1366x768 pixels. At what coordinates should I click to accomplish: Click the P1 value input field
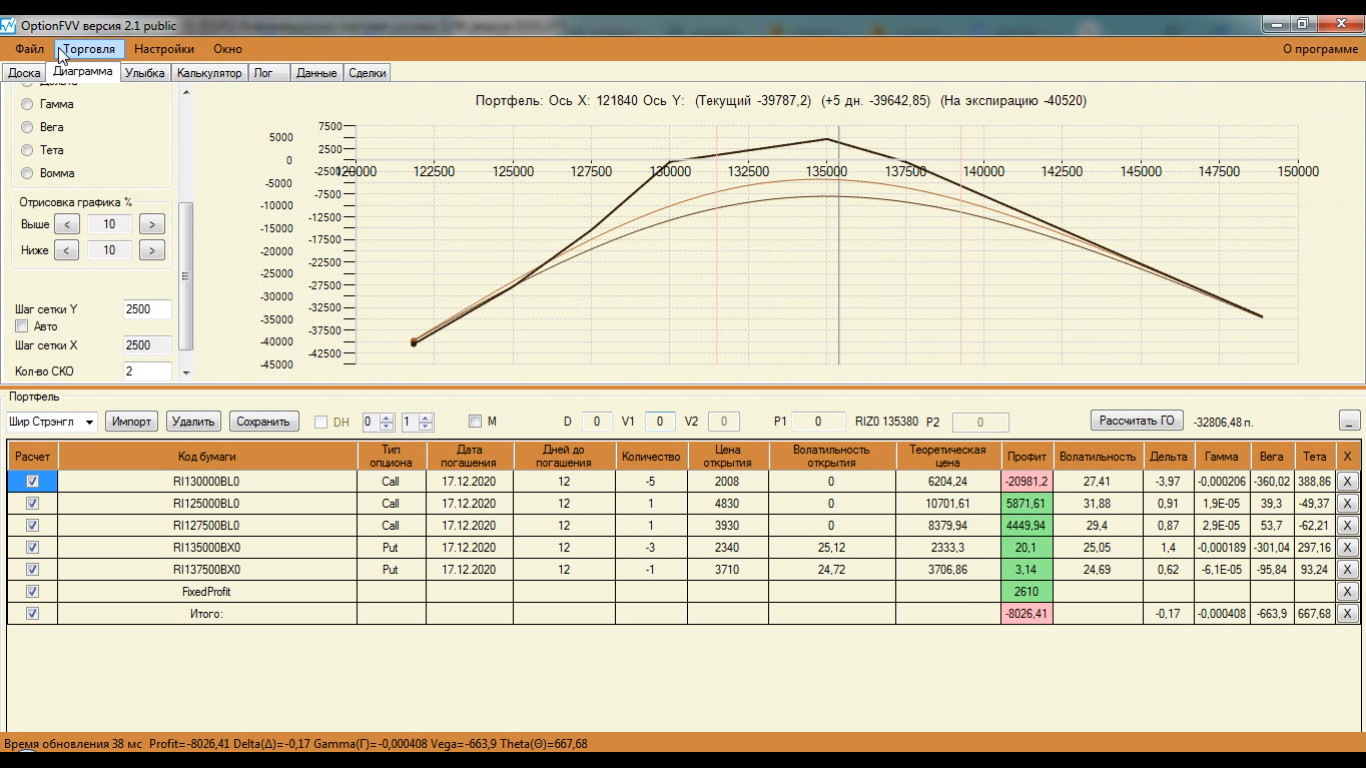click(817, 422)
